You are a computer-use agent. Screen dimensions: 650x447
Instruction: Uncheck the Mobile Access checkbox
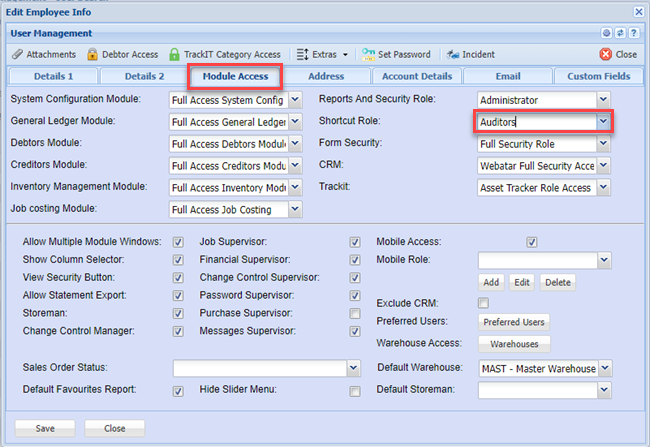coord(532,242)
